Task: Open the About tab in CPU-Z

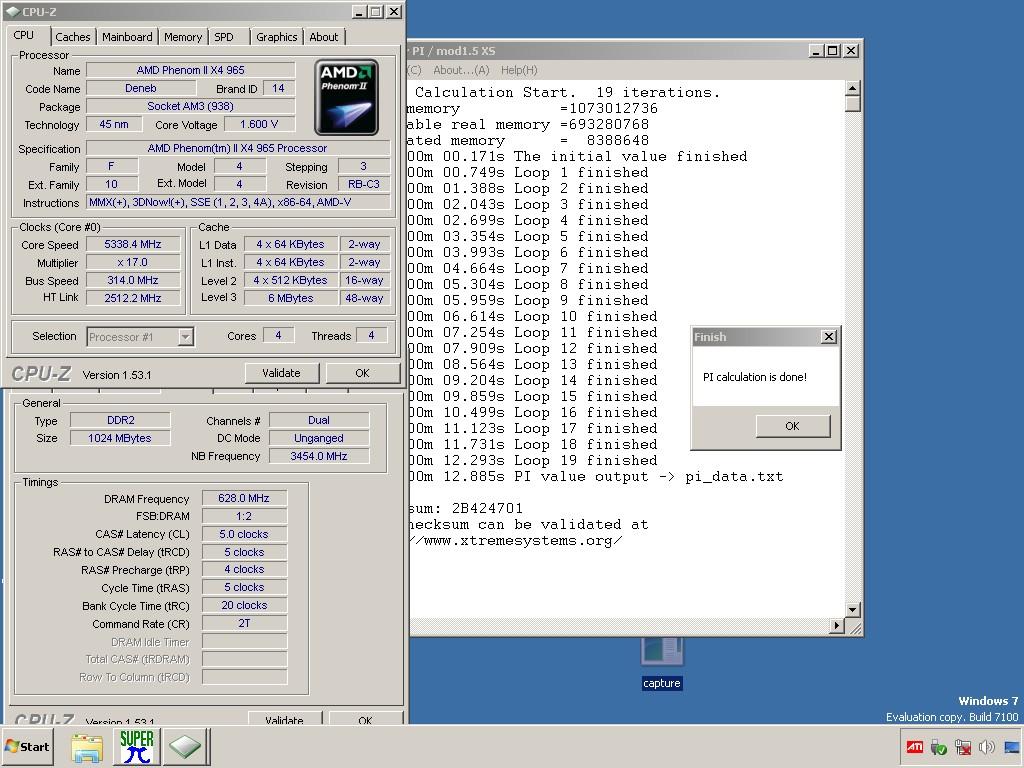Action: (x=324, y=37)
